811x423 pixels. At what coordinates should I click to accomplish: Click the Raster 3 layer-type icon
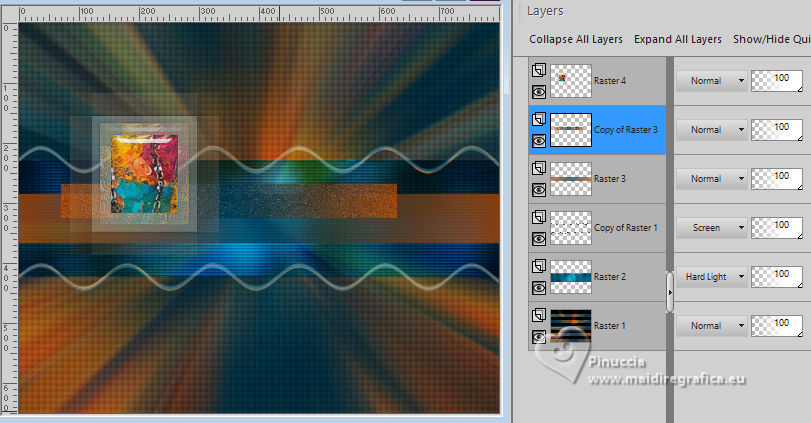click(x=538, y=168)
